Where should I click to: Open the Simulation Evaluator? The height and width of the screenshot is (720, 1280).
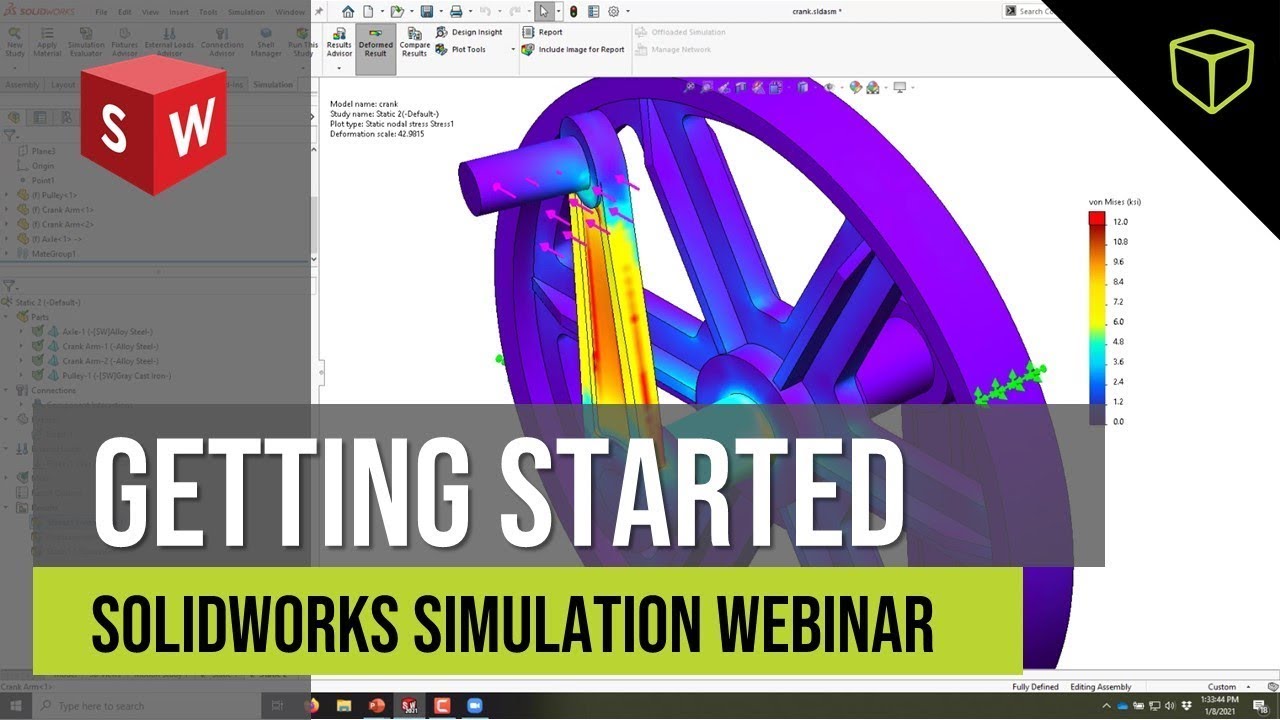pos(86,41)
